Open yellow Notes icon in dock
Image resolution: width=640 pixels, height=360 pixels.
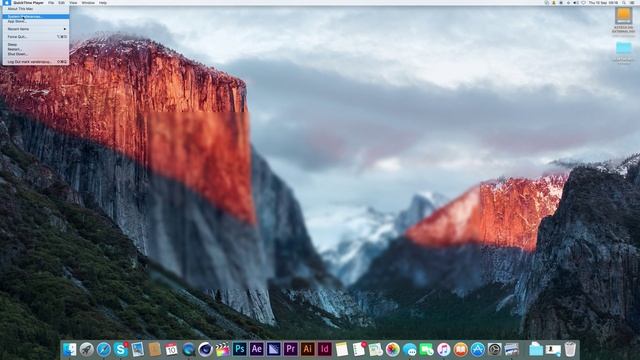click(x=342, y=349)
